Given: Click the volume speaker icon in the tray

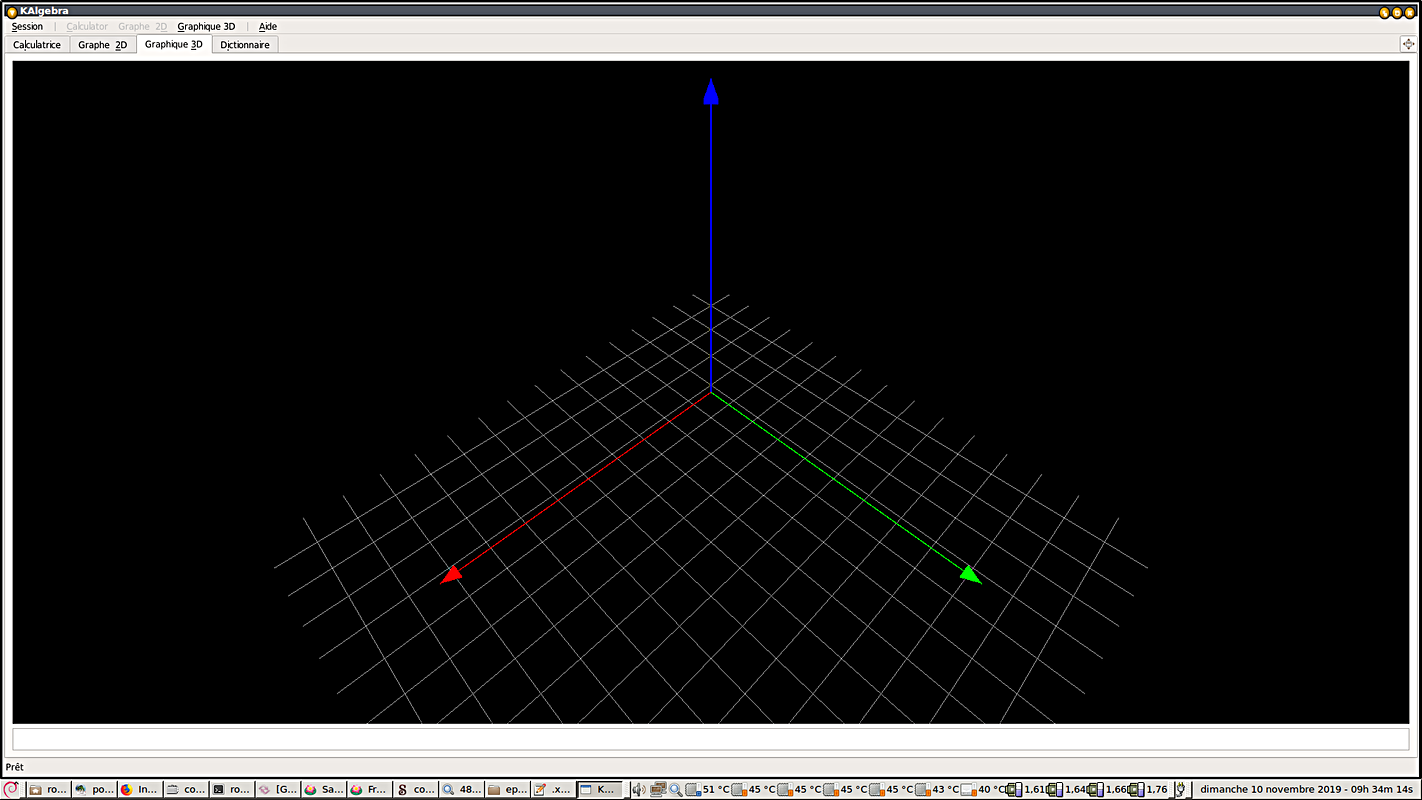Looking at the screenshot, I should [x=639, y=789].
